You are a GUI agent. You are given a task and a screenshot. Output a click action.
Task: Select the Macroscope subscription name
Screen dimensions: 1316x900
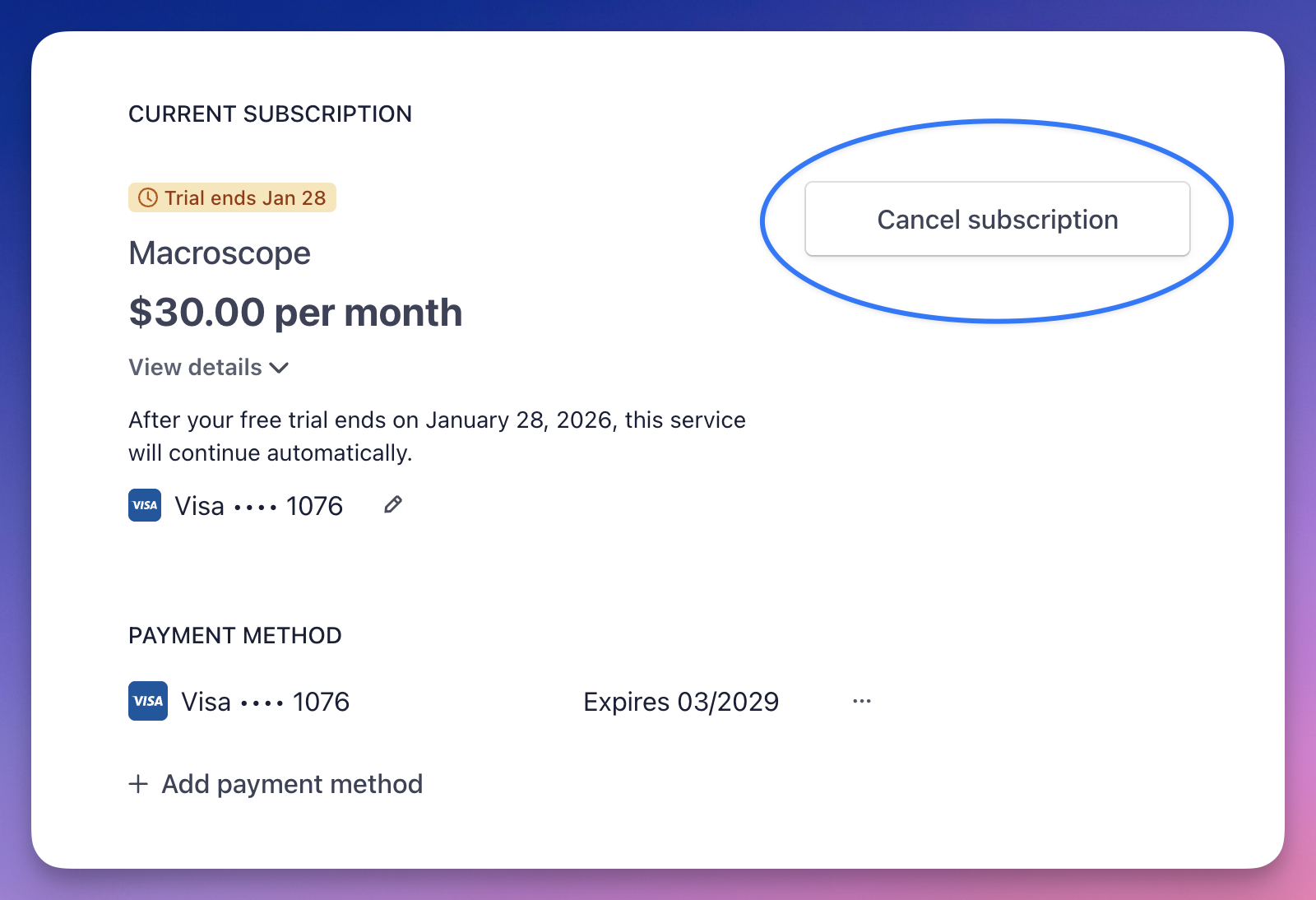coord(219,253)
